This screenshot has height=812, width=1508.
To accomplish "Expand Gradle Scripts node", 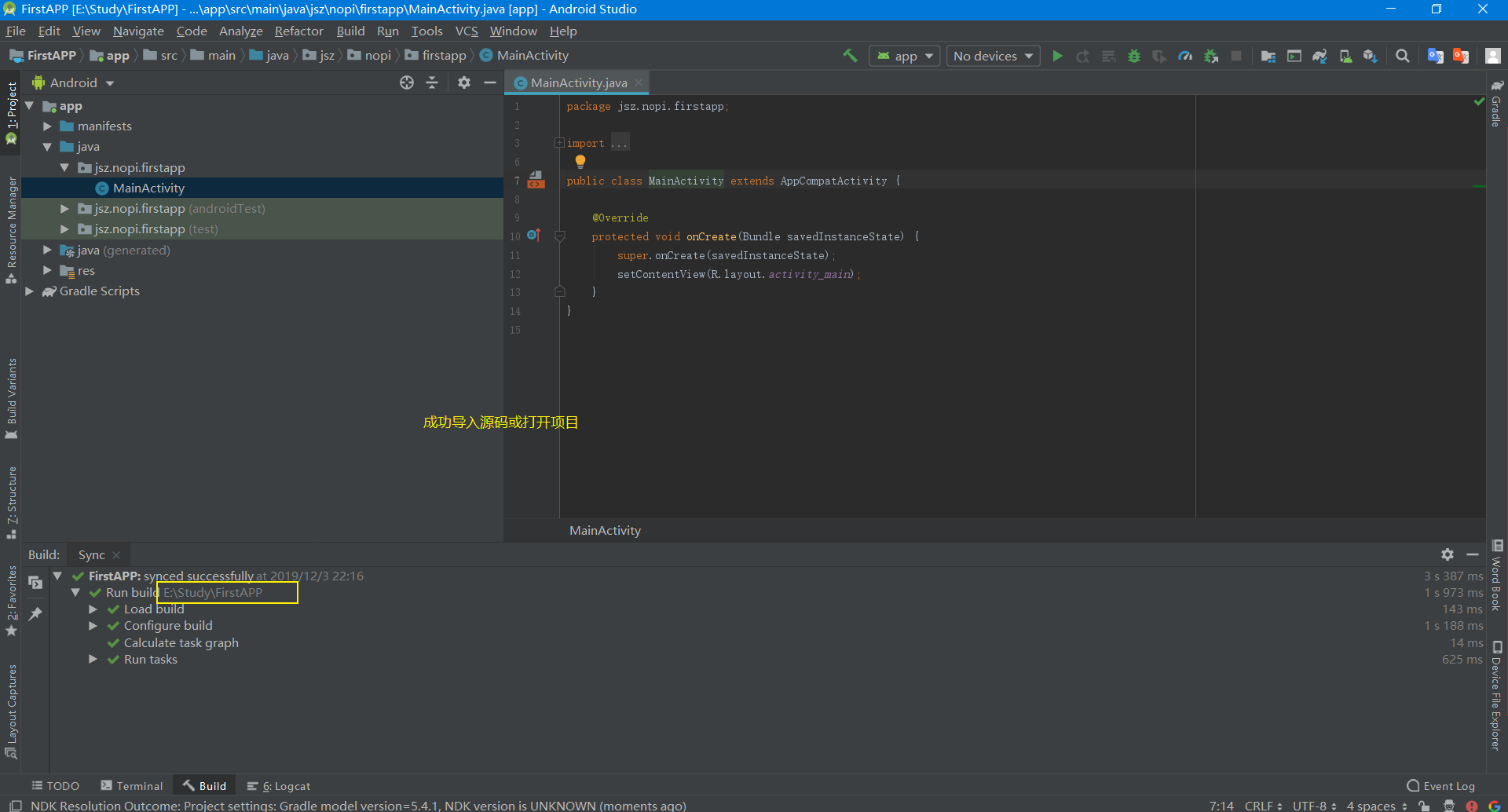I will point(29,291).
